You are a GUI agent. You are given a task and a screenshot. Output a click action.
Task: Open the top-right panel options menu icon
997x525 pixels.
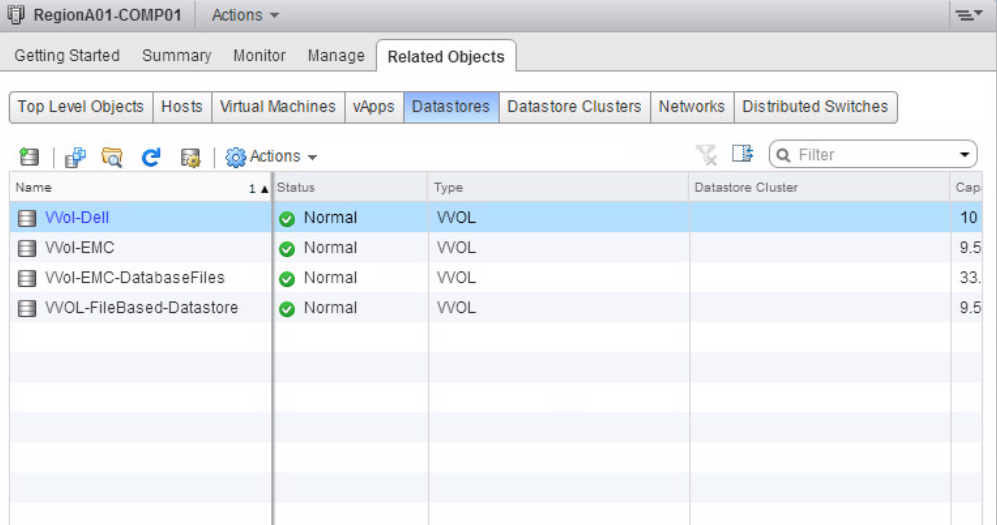tap(967, 15)
